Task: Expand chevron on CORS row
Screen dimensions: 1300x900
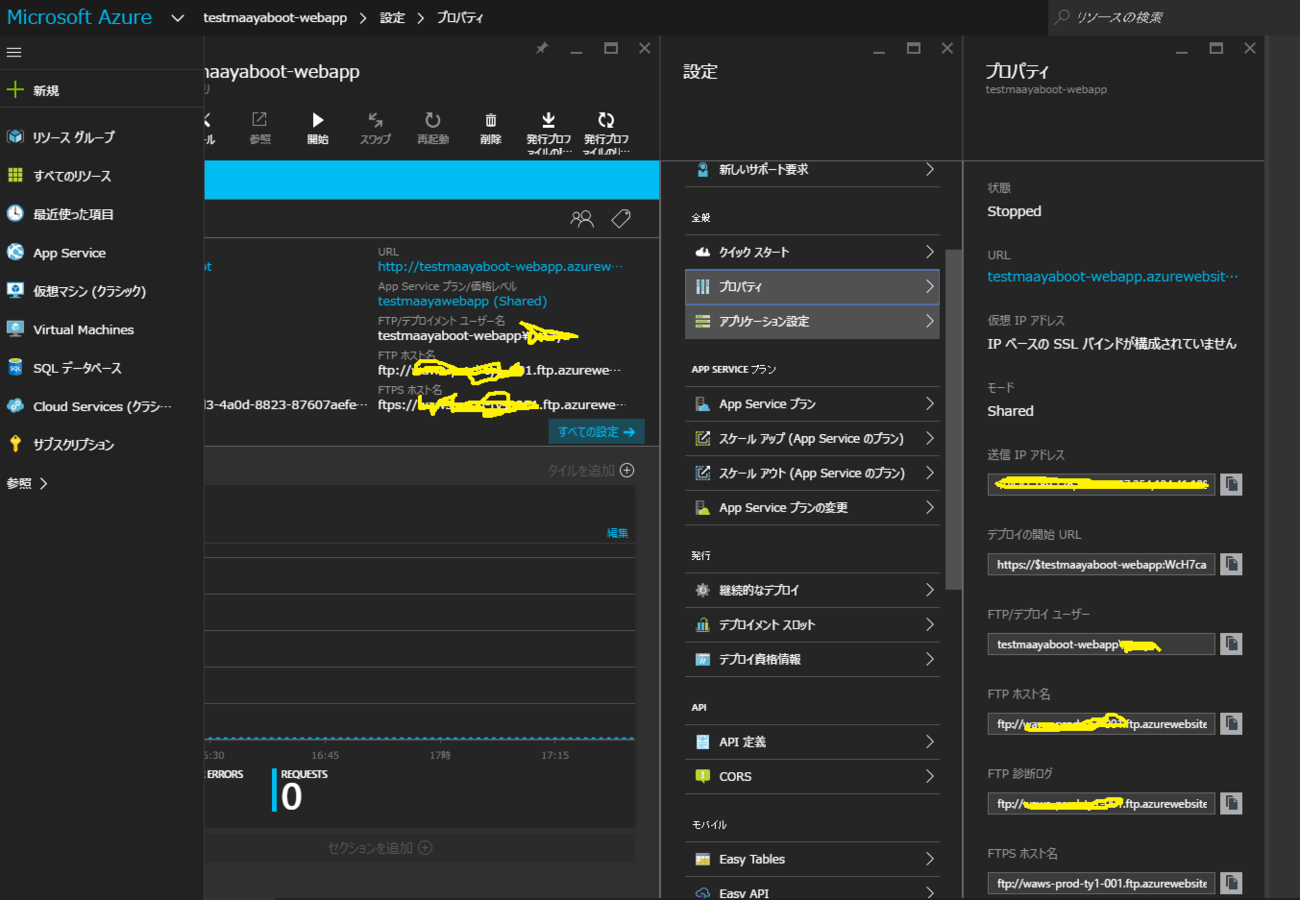Action: [x=929, y=777]
